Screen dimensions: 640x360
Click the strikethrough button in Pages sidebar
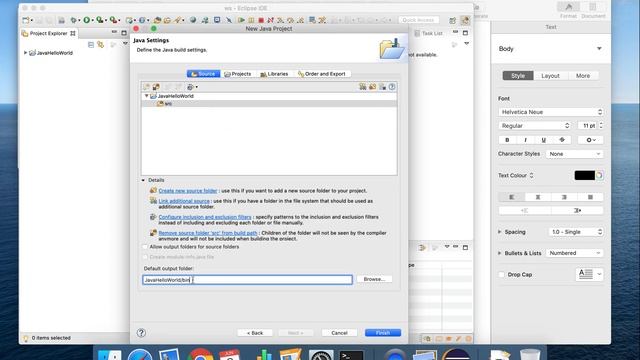coord(562,140)
